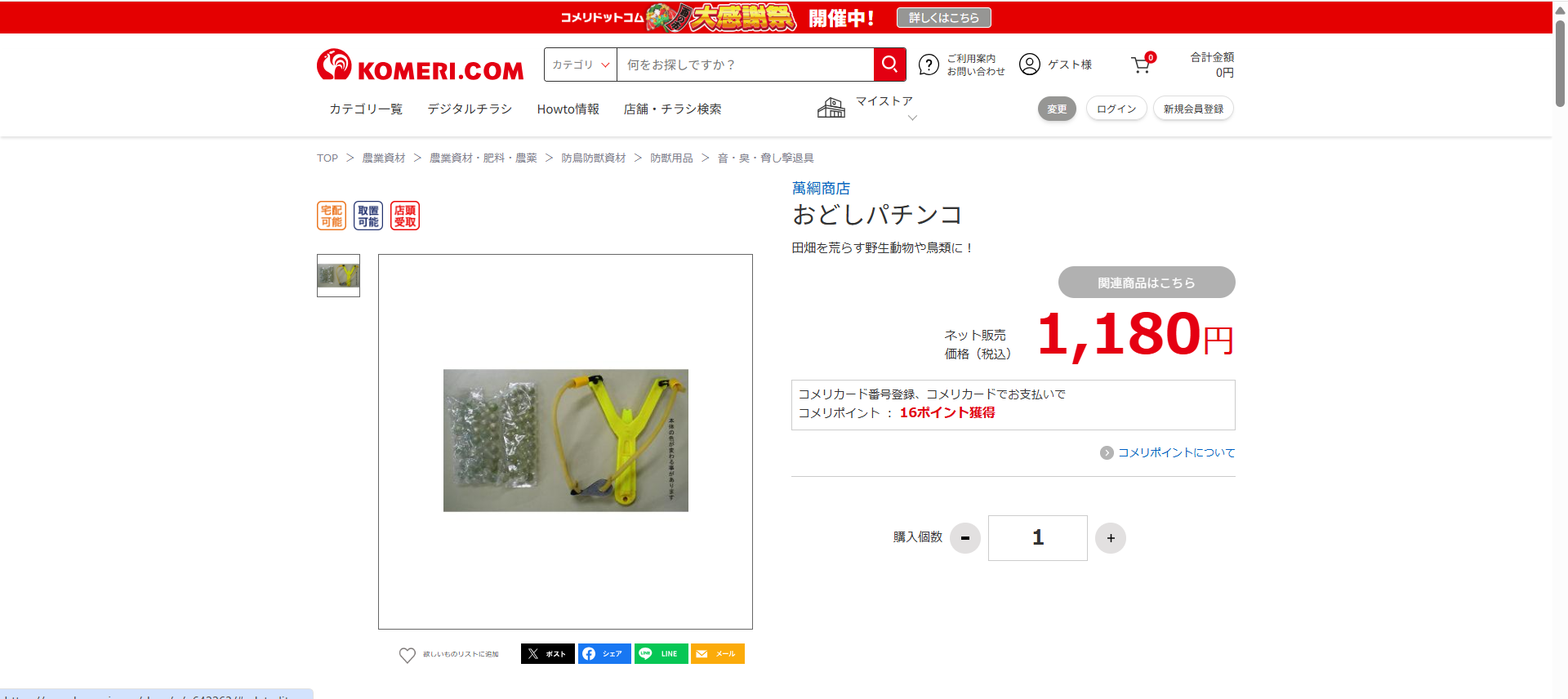The height and width of the screenshot is (699, 1568).
Task: Select the slingshot product thumbnail
Action: pos(338,275)
